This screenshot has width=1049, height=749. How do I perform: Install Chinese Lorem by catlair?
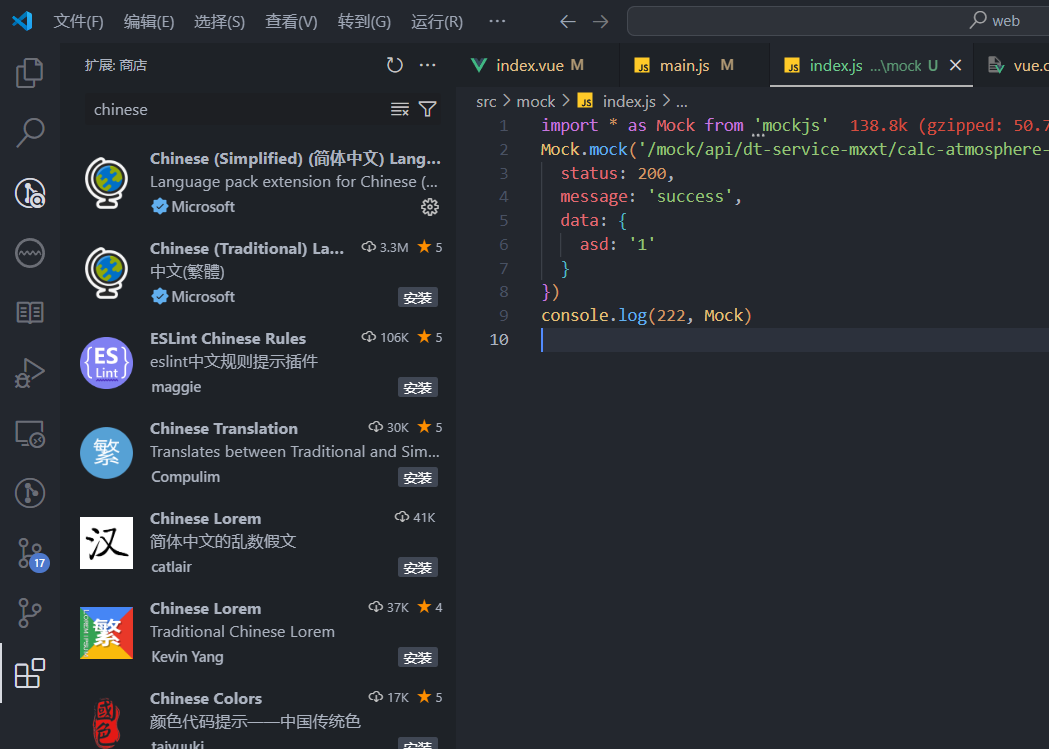click(417, 568)
